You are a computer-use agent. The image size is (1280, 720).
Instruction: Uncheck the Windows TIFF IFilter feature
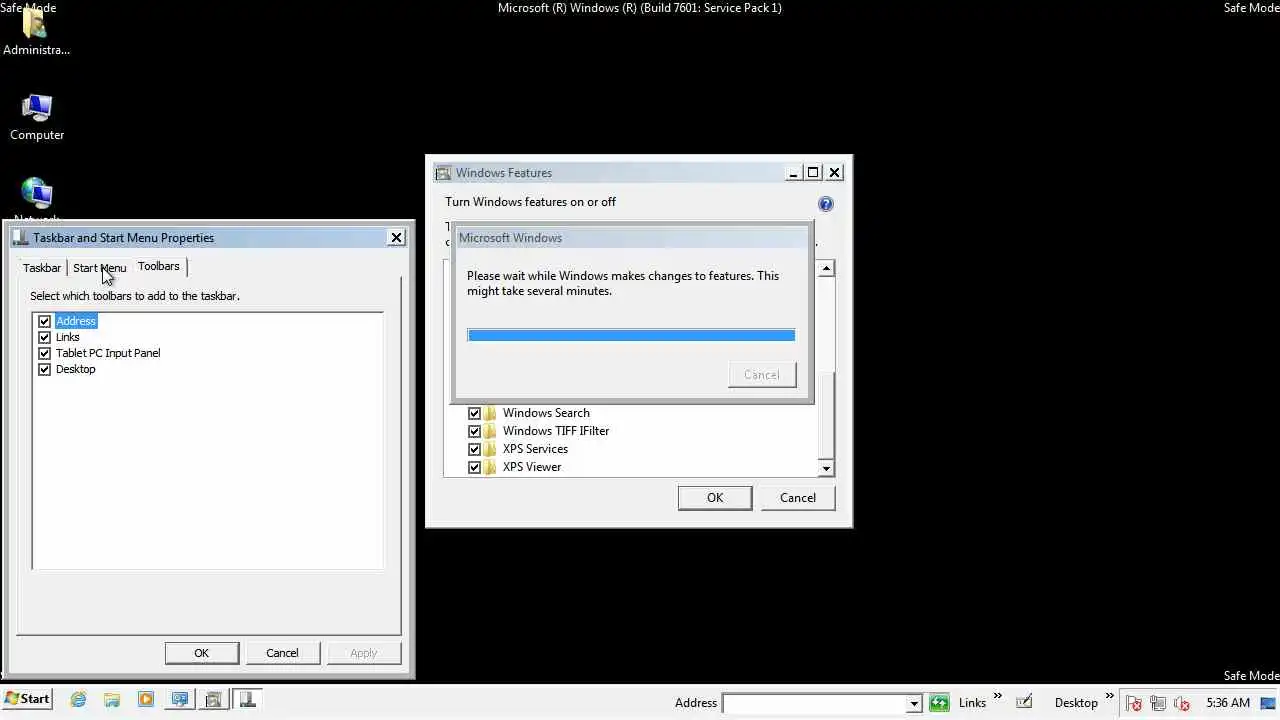point(475,431)
